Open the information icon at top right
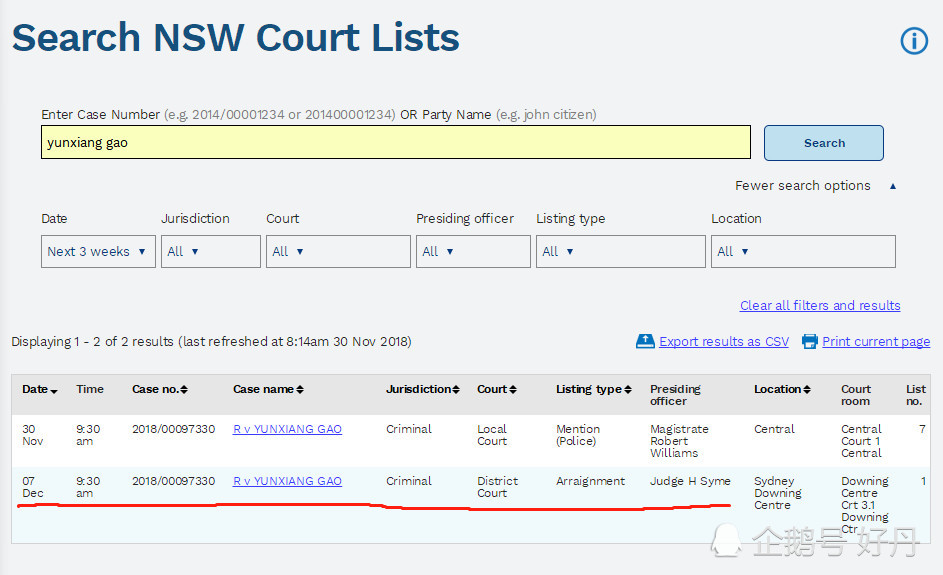This screenshot has height=575, width=943. 914,41
